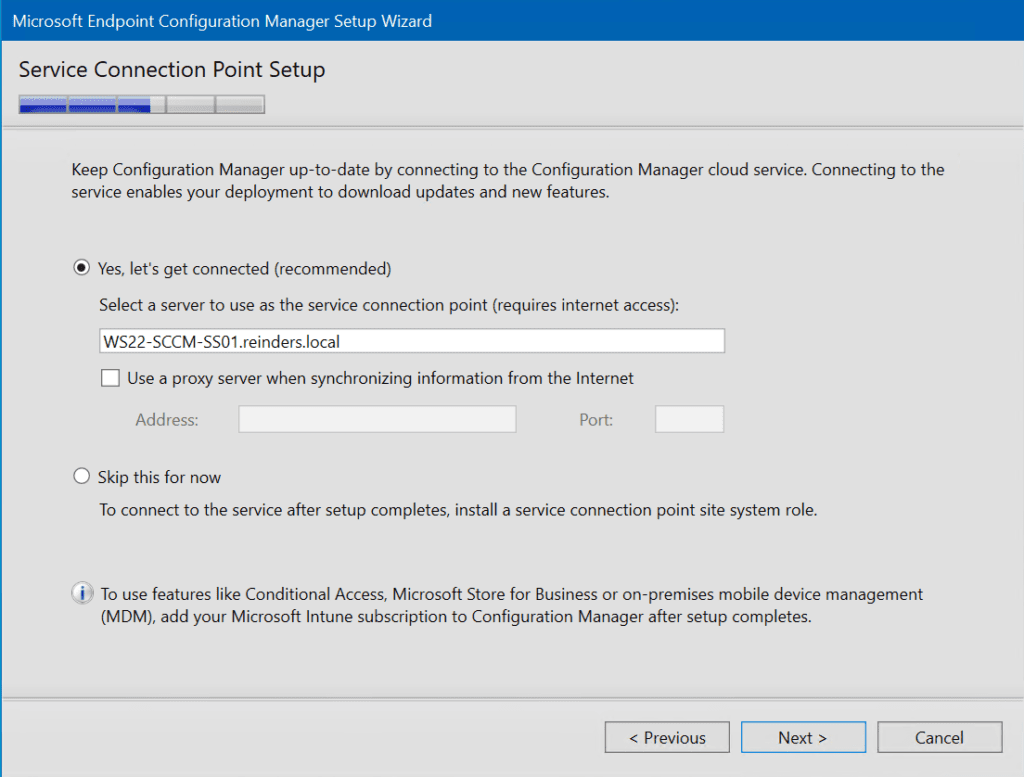Click the "Keep Configuration Manager up-to-date" description
This screenshot has width=1024, height=777.
(507, 181)
